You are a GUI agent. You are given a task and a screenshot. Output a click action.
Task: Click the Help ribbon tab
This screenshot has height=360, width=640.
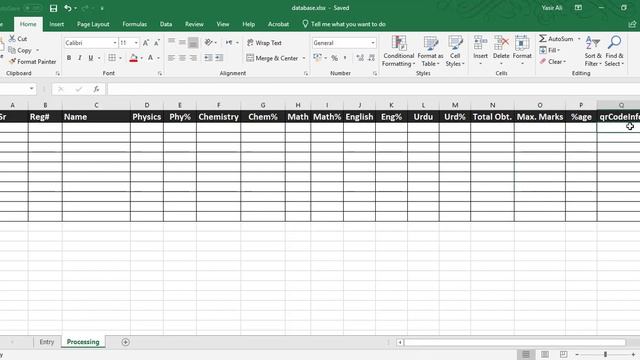[248, 24]
